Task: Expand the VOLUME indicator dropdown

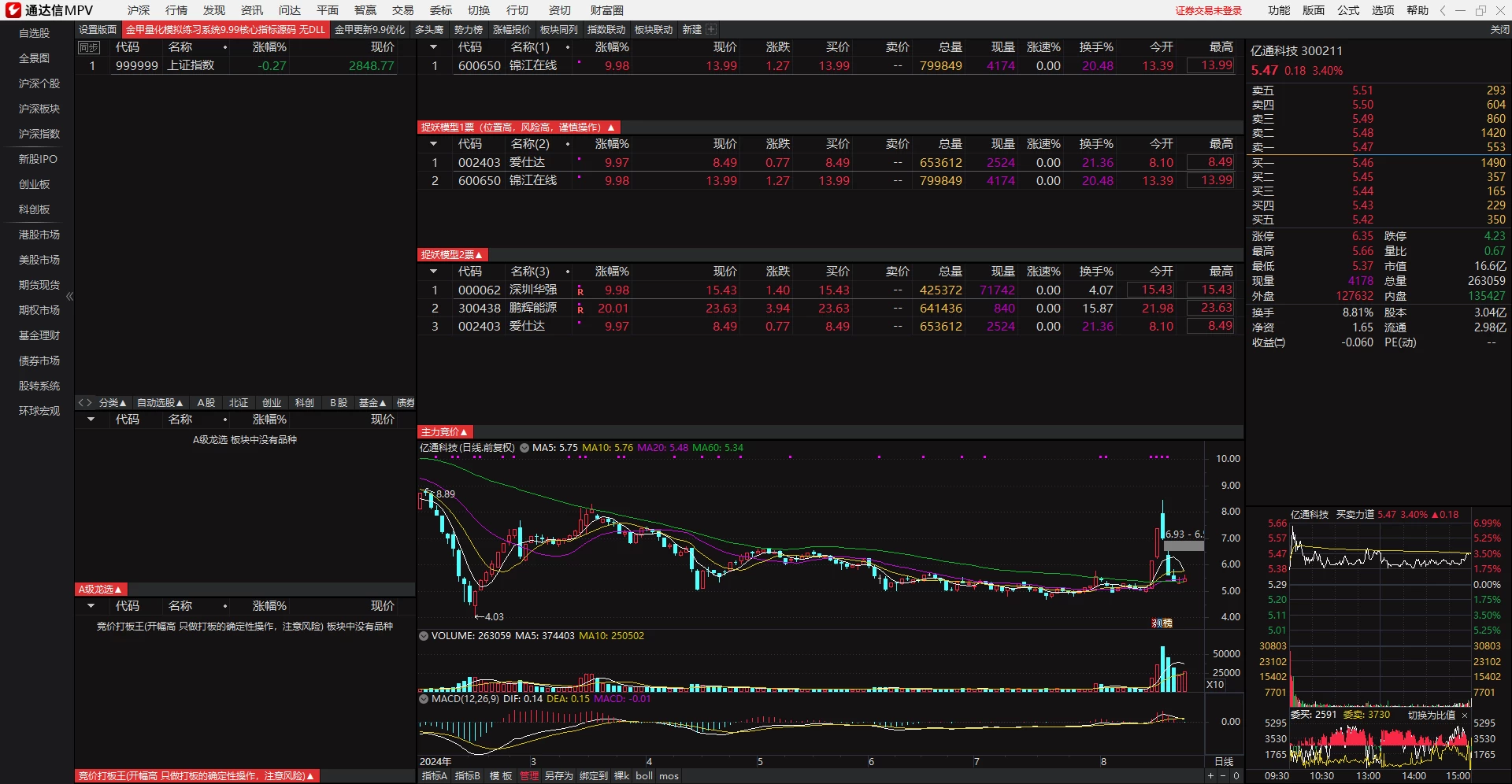Action: click(x=424, y=636)
